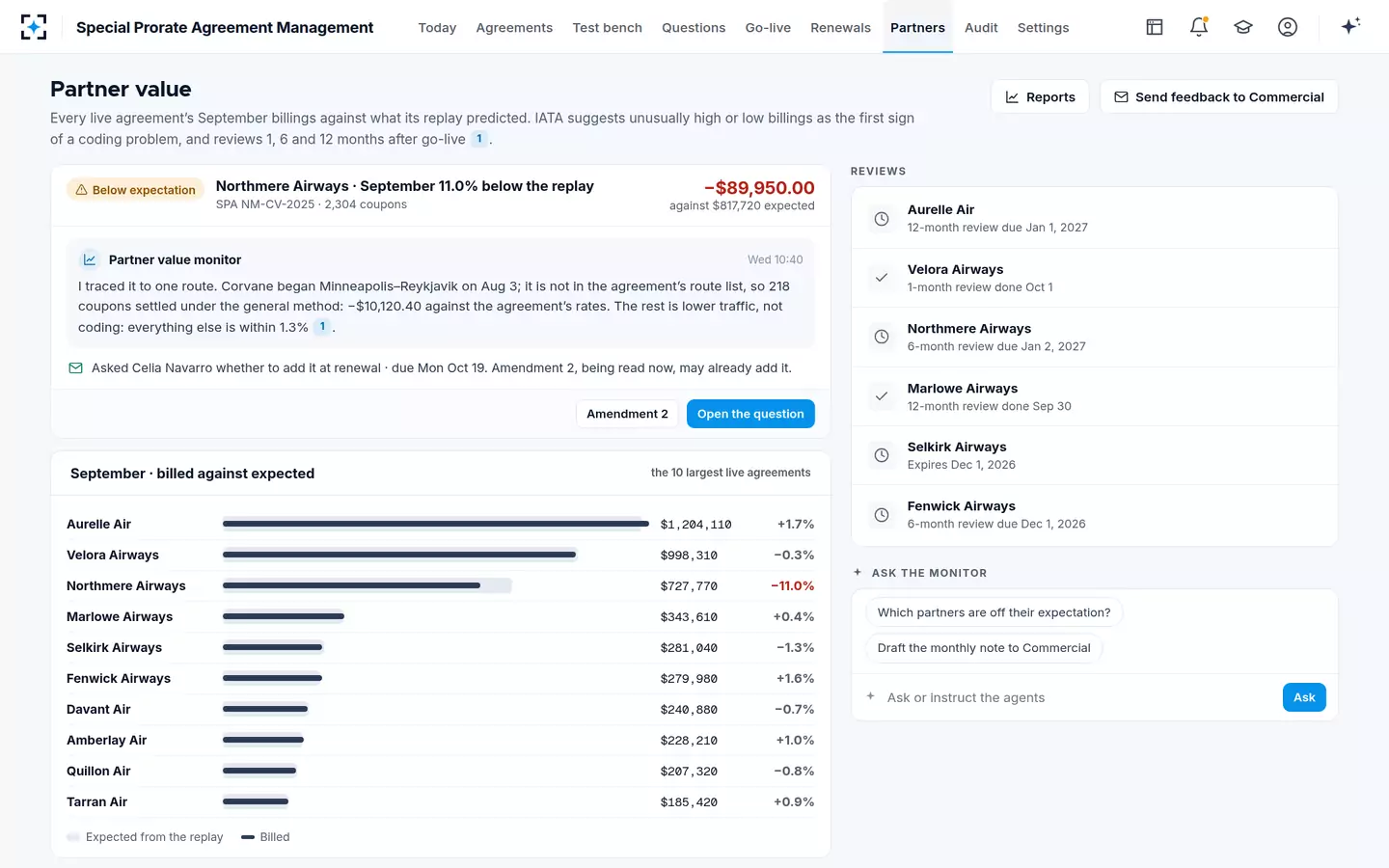This screenshot has height=868, width=1389.
Task: Click the citation badge after 'within 1.3%'
Action: (x=322, y=327)
